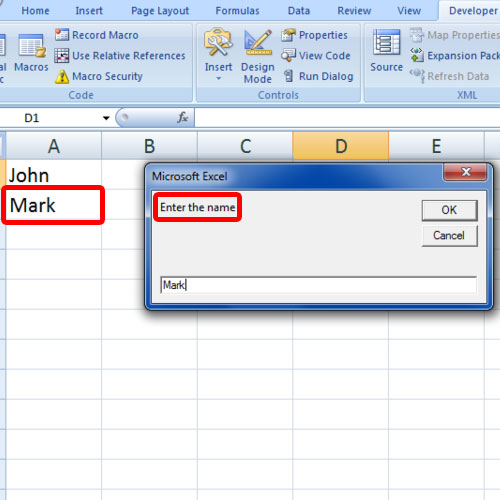Open control Properties
This screenshot has height=500, width=500.
(x=314, y=35)
